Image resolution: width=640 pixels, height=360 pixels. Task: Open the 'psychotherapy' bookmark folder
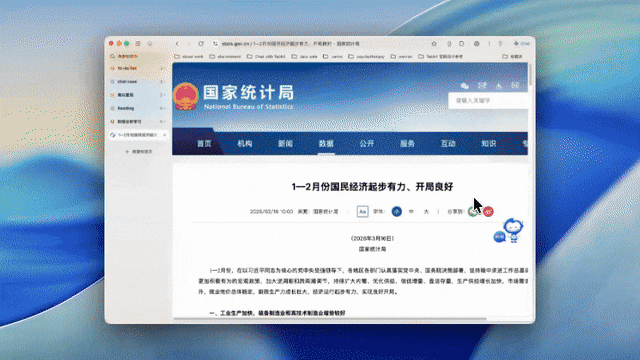click(367, 56)
